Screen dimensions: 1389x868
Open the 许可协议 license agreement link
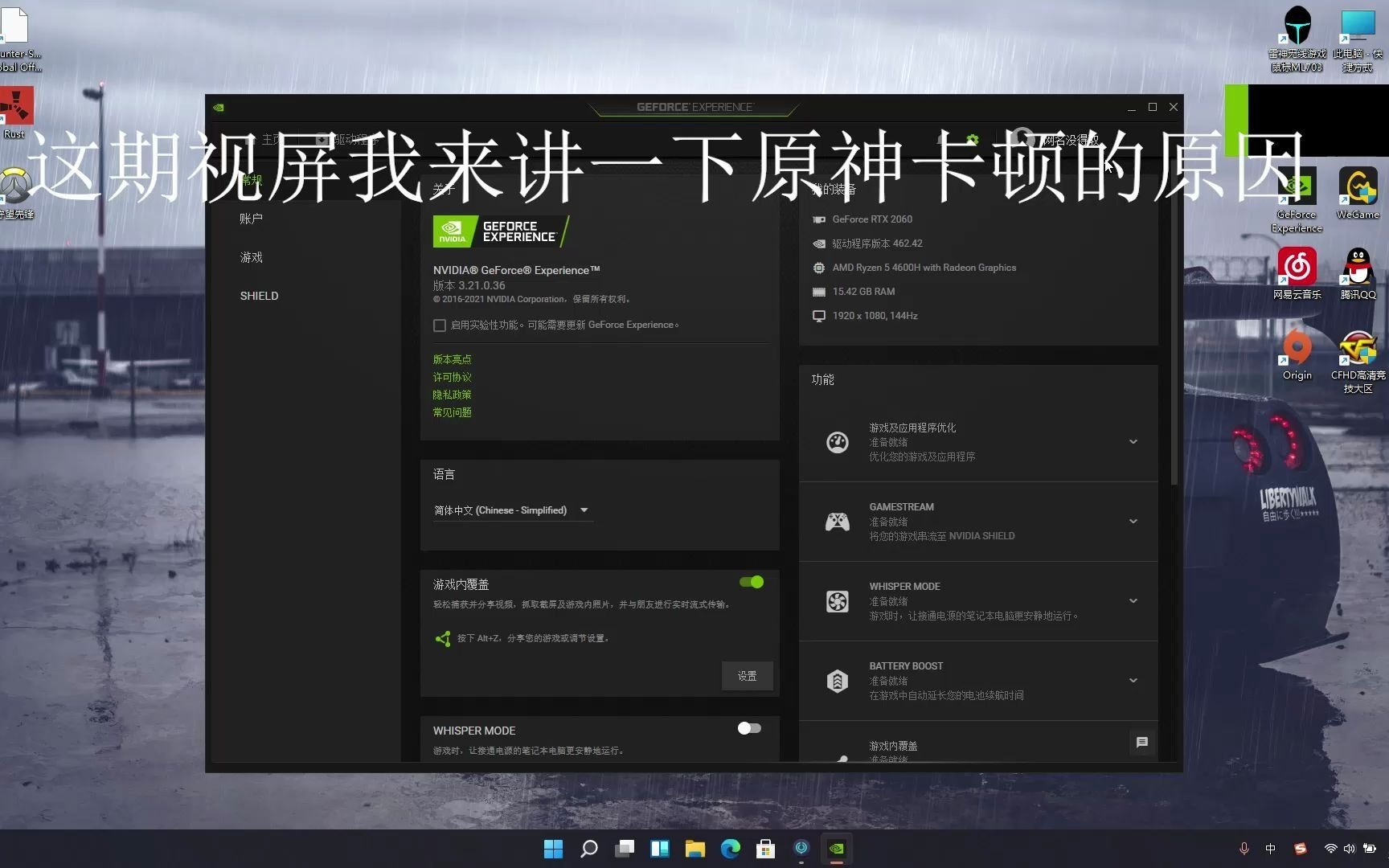point(453,377)
